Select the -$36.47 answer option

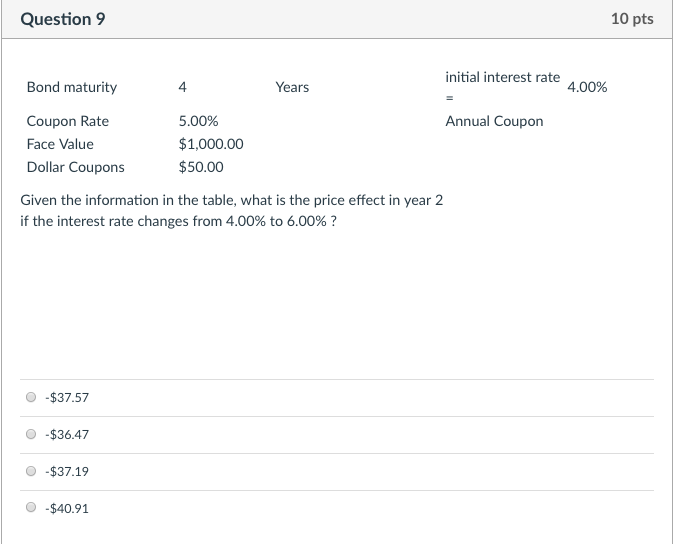pos(31,434)
